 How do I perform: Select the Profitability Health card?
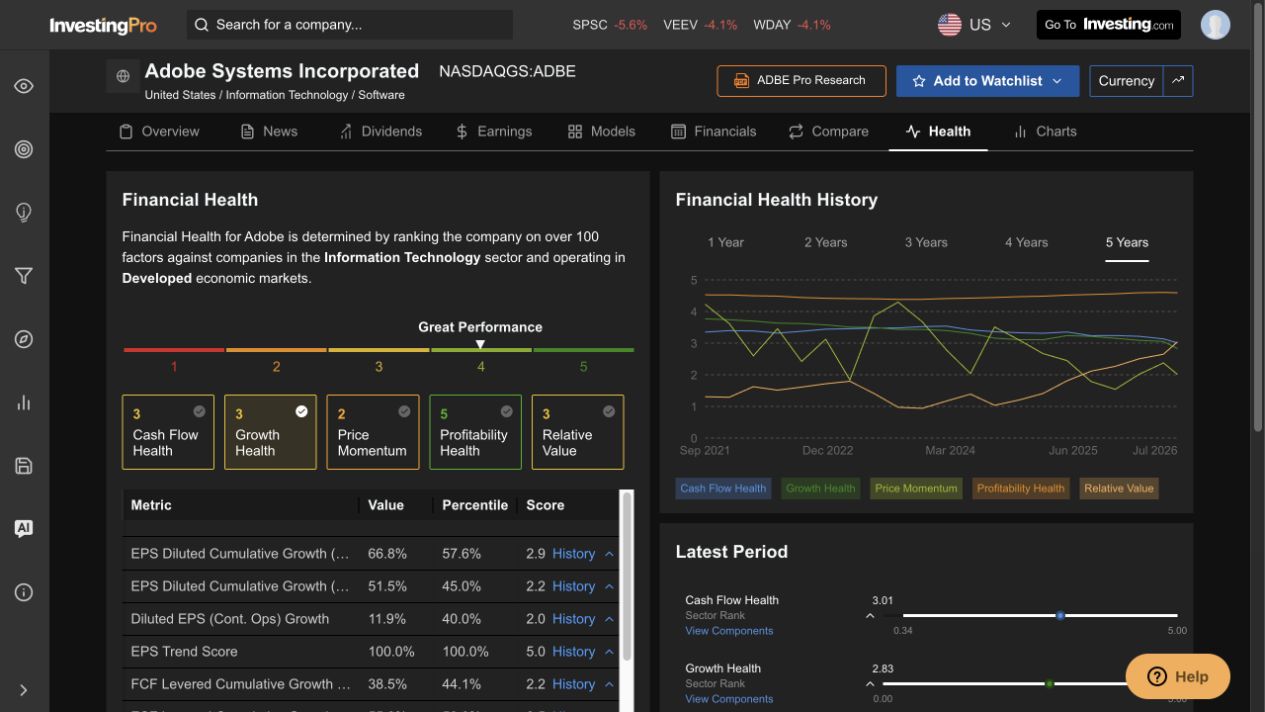(x=475, y=432)
